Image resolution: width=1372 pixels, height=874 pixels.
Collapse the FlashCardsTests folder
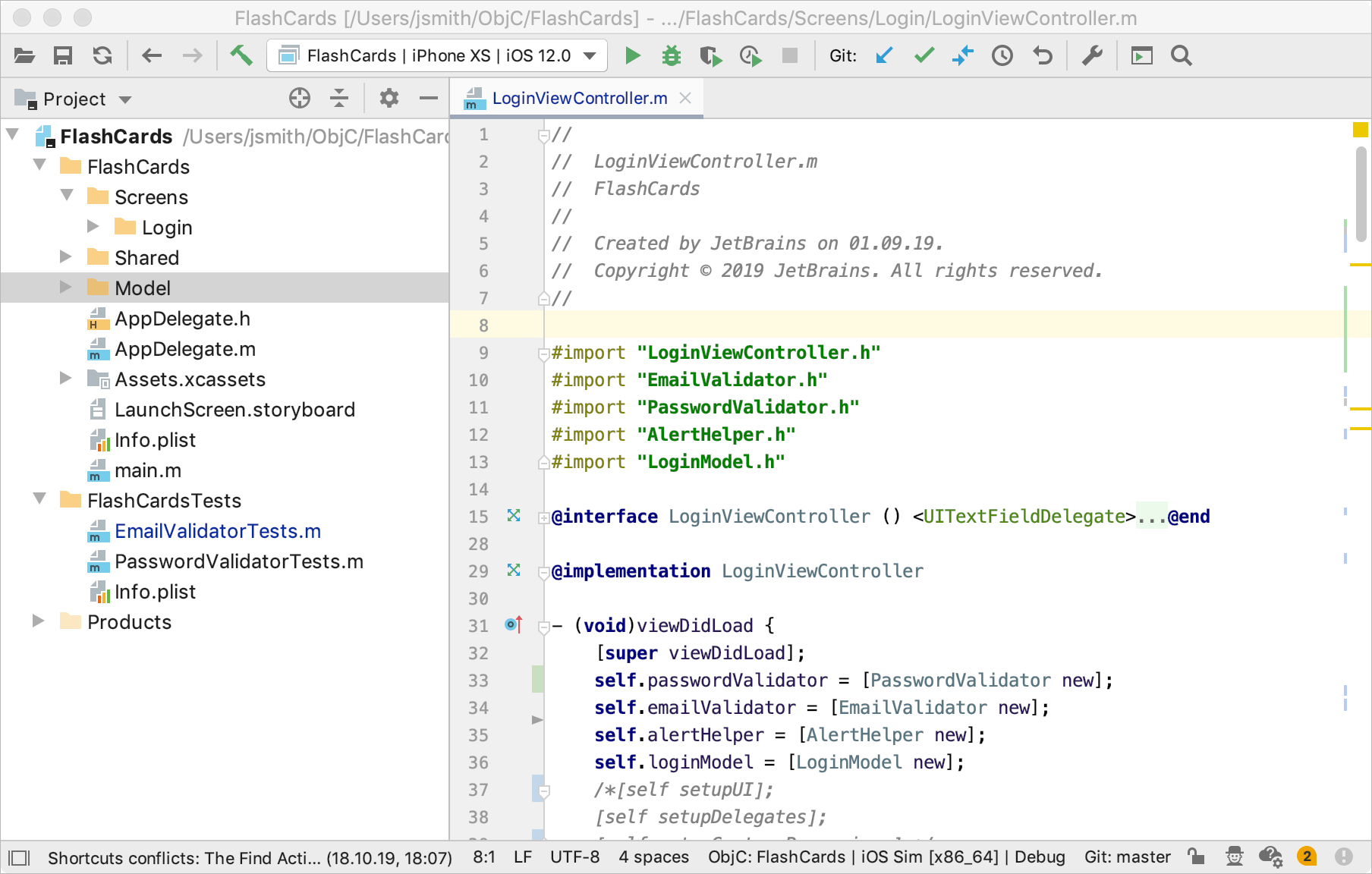click(x=39, y=499)
